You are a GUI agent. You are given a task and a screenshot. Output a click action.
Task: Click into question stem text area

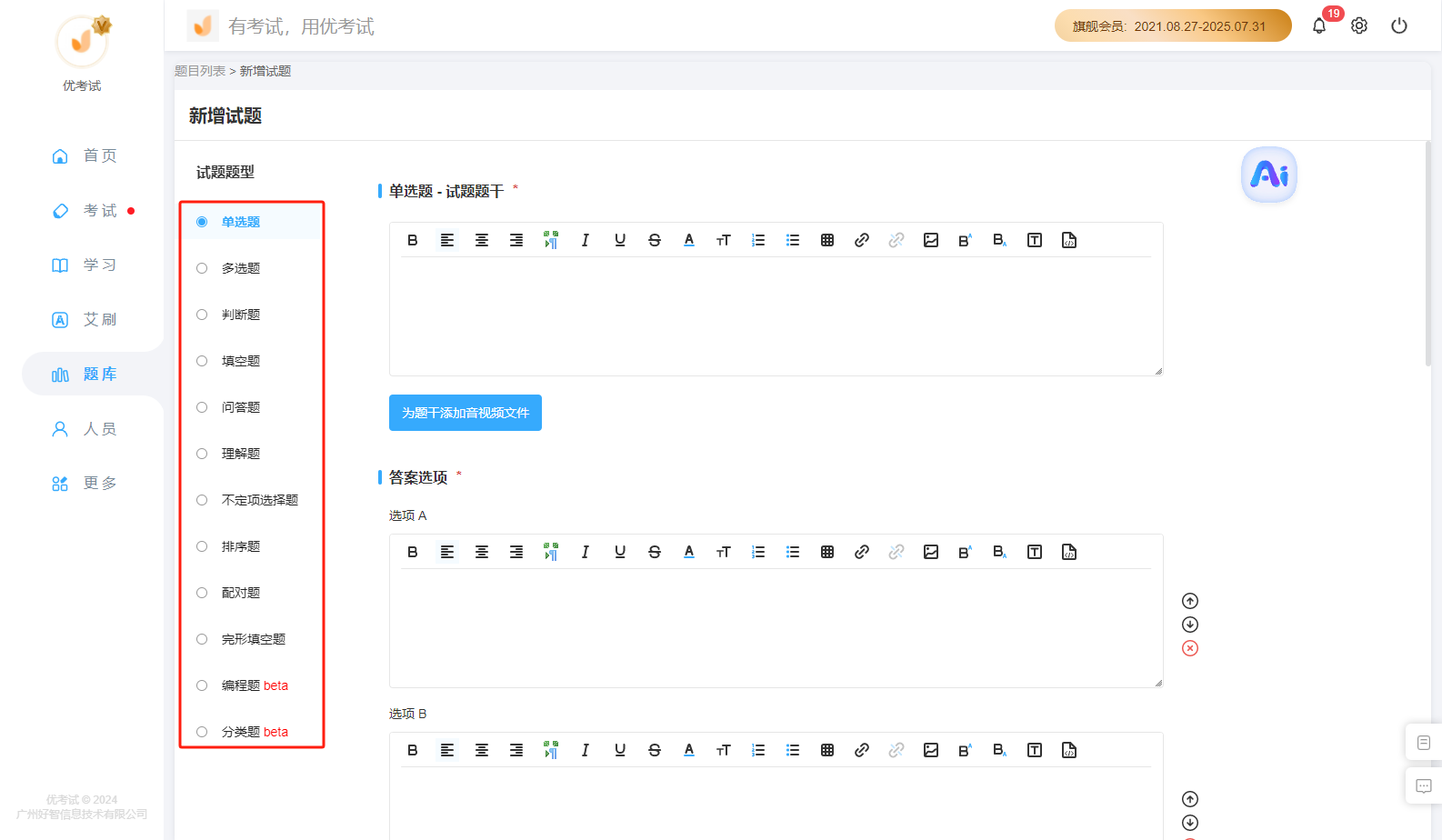click(x=776, y=315)
